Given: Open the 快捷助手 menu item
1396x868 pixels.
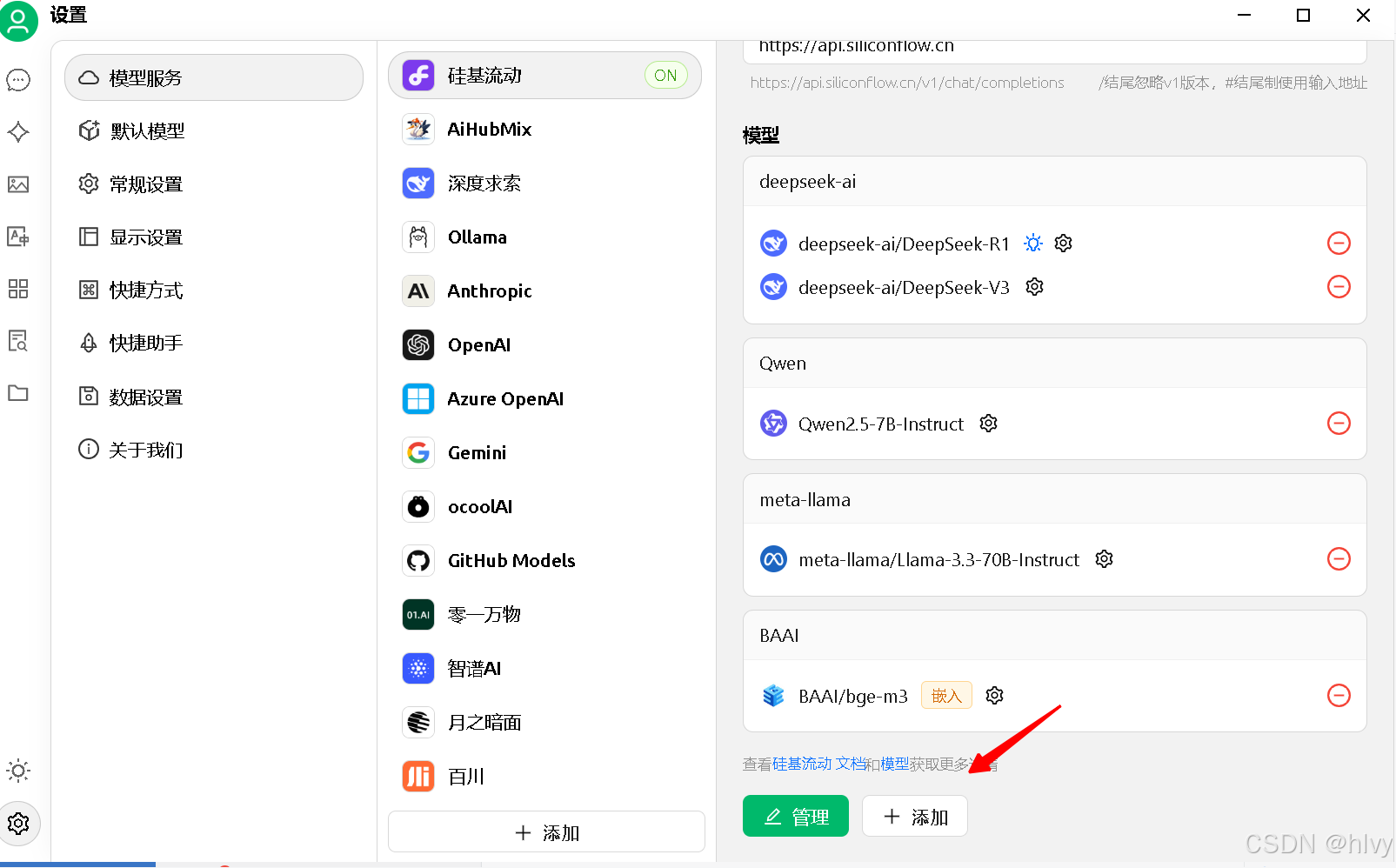Looking at the screenshot, I should tap(214, 344).
